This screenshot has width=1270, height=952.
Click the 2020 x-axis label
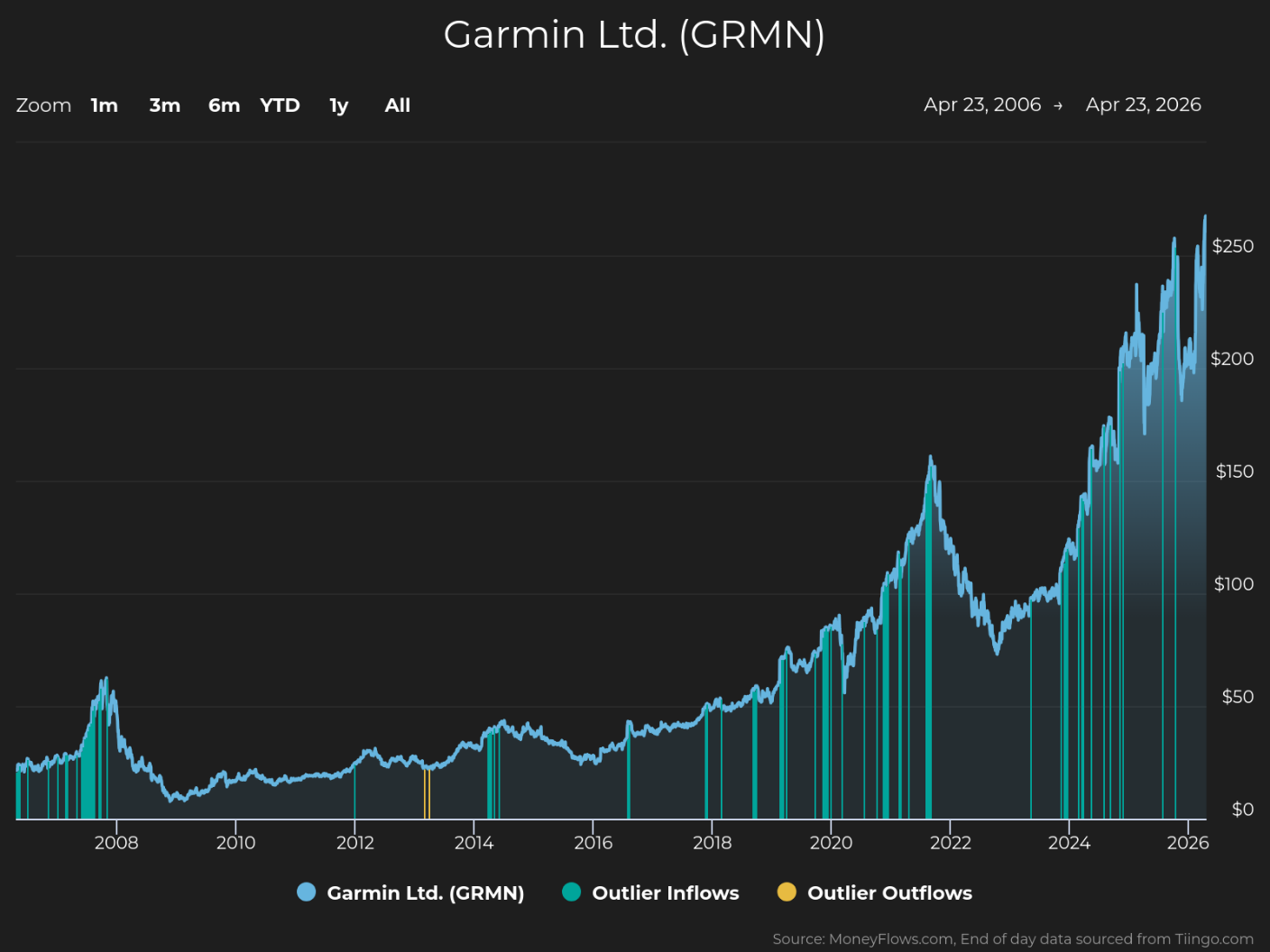tap(831, 842)
